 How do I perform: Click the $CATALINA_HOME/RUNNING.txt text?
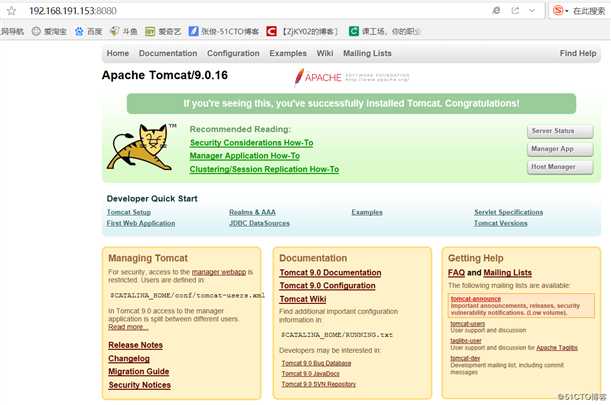[x=337, y=335]
